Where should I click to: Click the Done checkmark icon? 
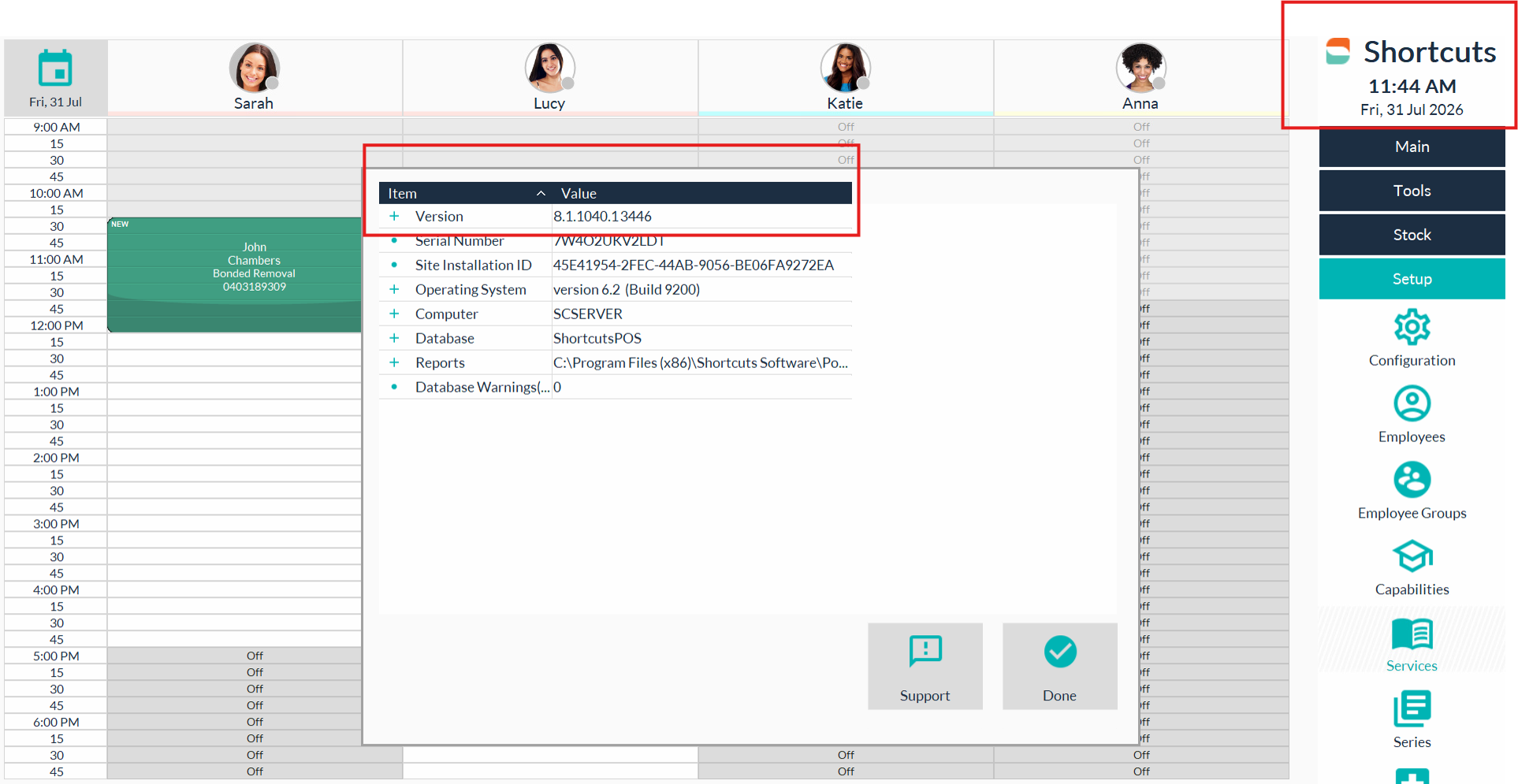(x=1060, y=652)
